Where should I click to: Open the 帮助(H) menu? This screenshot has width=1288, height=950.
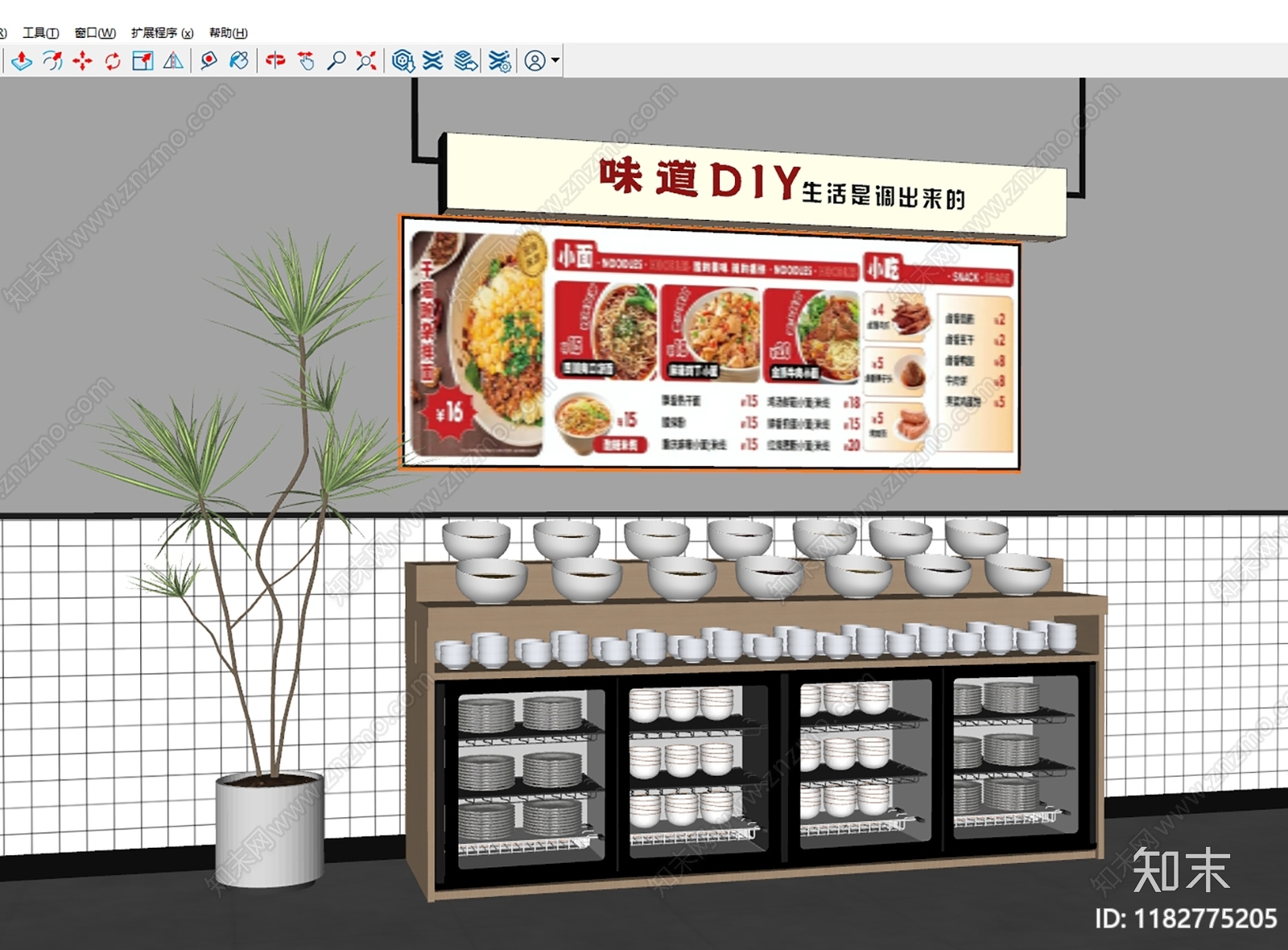[228, 32]
